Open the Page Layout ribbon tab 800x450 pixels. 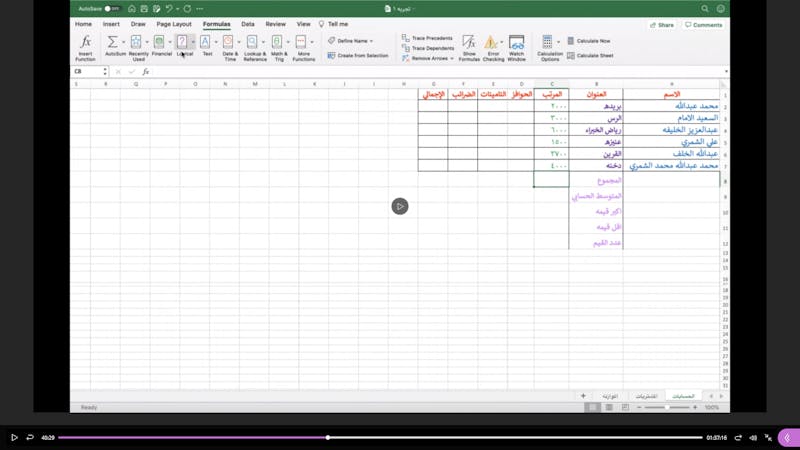pos(174,24)
